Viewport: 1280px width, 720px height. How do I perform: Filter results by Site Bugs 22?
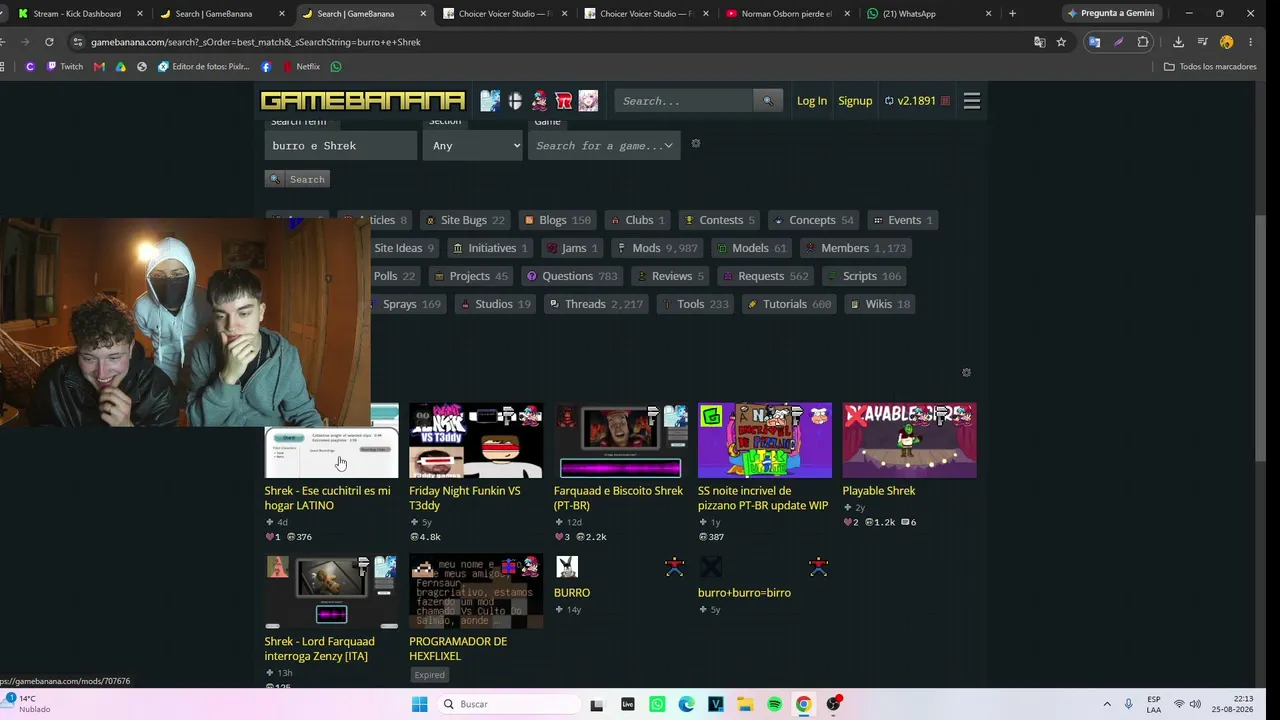tap(465, 220)
